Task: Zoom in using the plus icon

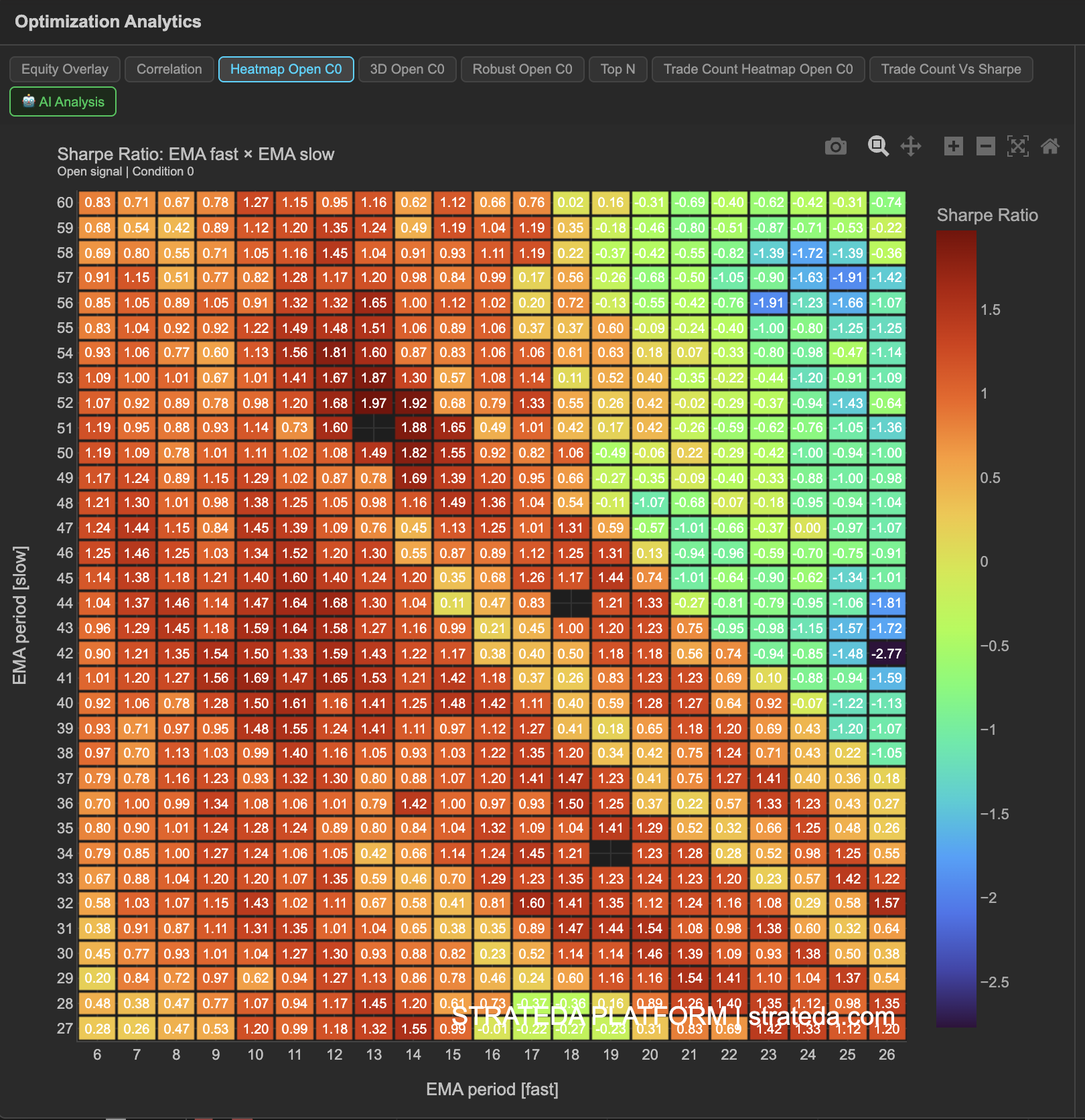Action: pos(953,146)
